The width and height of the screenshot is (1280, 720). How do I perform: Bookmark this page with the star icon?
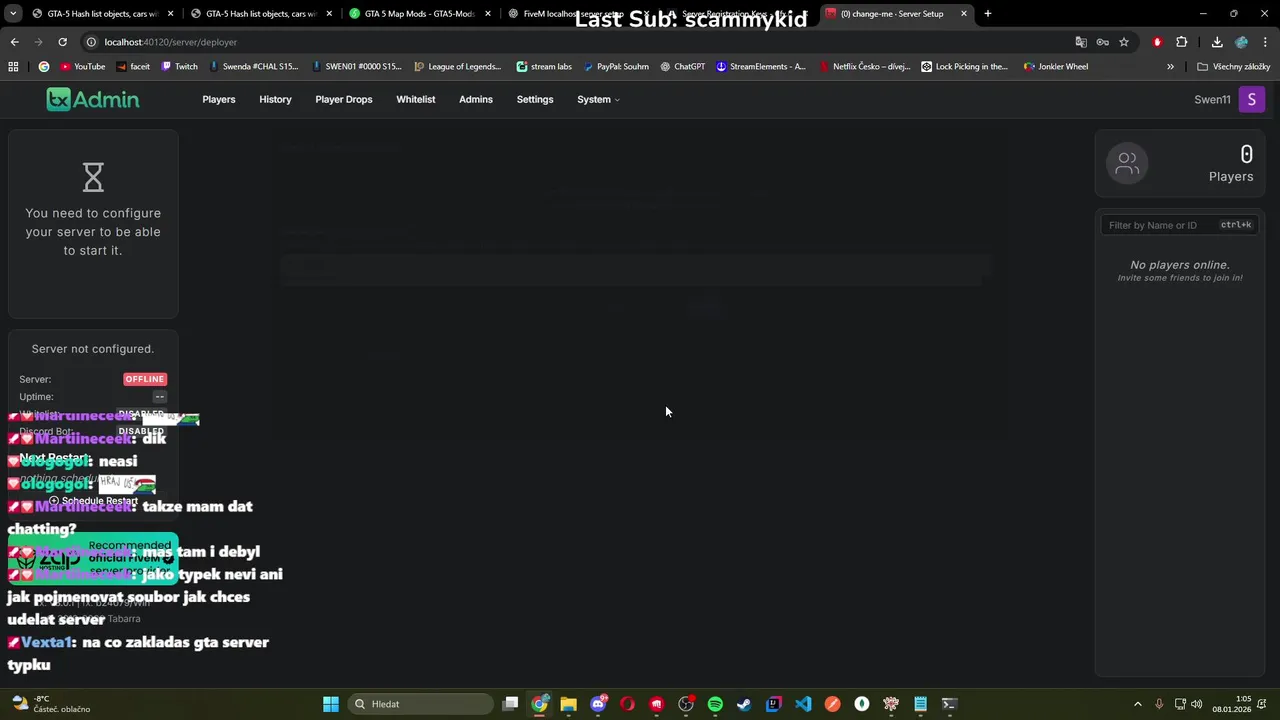coord(1124,42)
